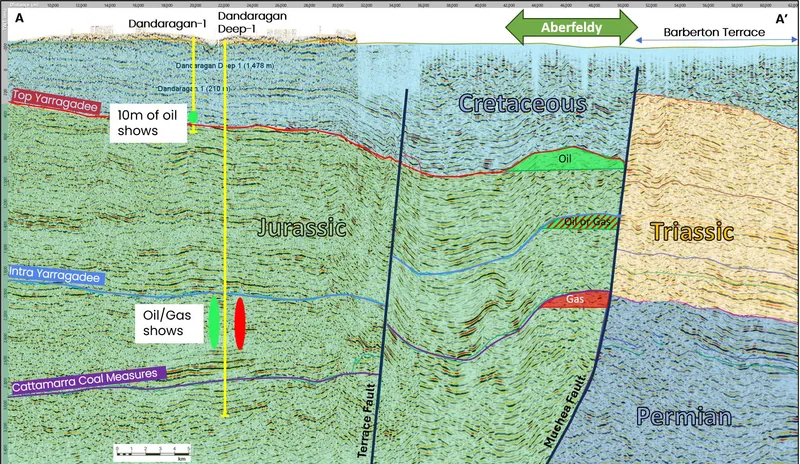Click the 'Dandaragan Deep 1 (1,478 m)' depth text
The height and width of the screenshot is (464, 800).
click(224, 66)
